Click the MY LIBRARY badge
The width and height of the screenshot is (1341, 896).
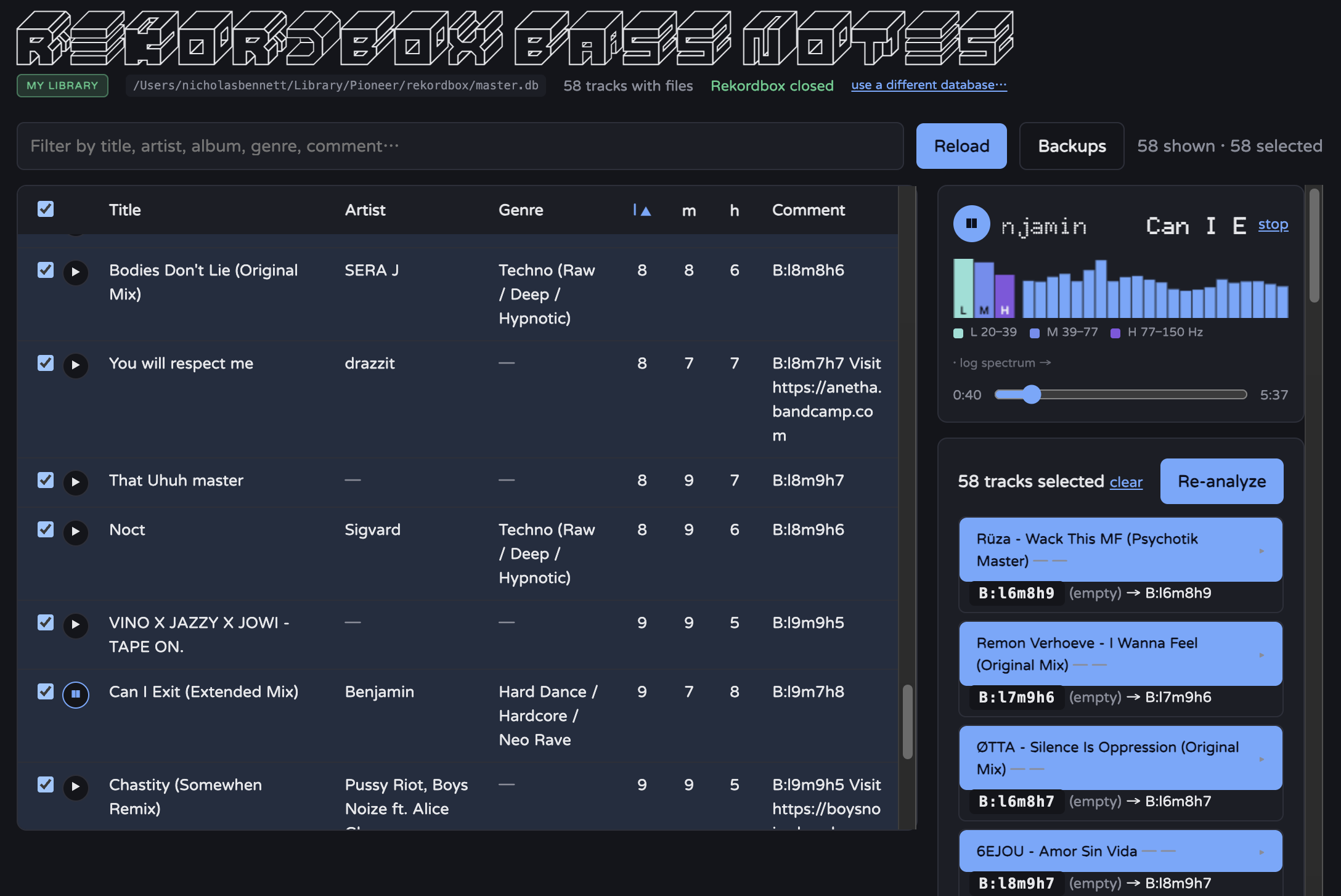pos(62,86)
